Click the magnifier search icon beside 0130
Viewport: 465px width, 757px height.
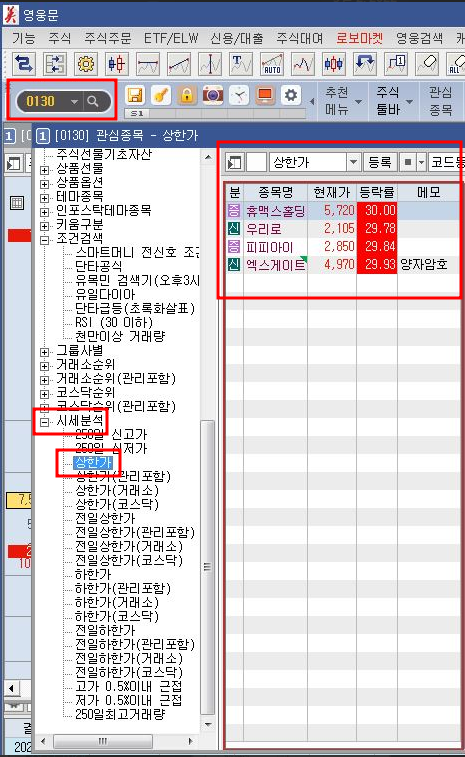point(93,101)
